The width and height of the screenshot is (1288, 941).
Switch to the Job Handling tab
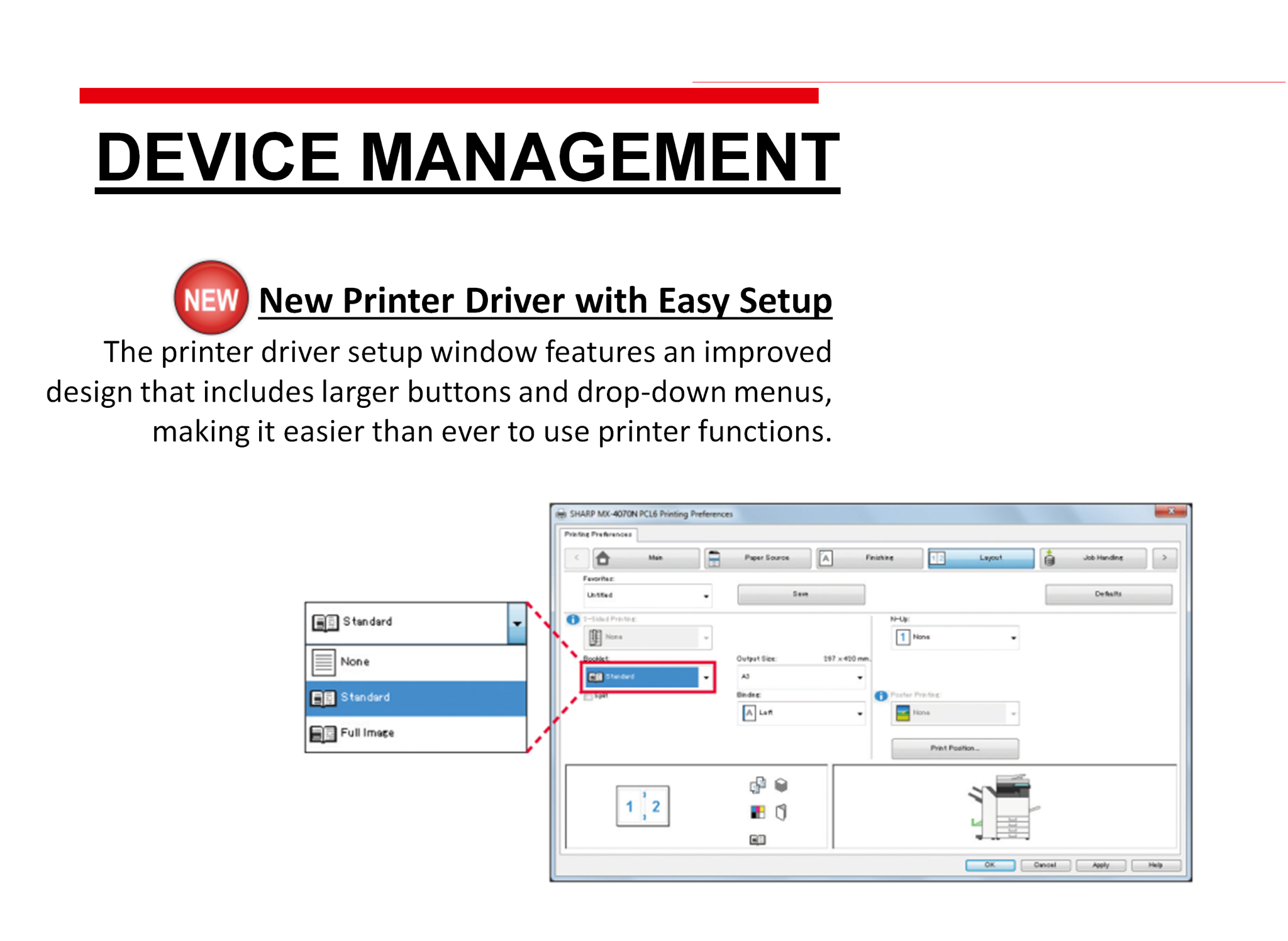(x=1093, y=558)
